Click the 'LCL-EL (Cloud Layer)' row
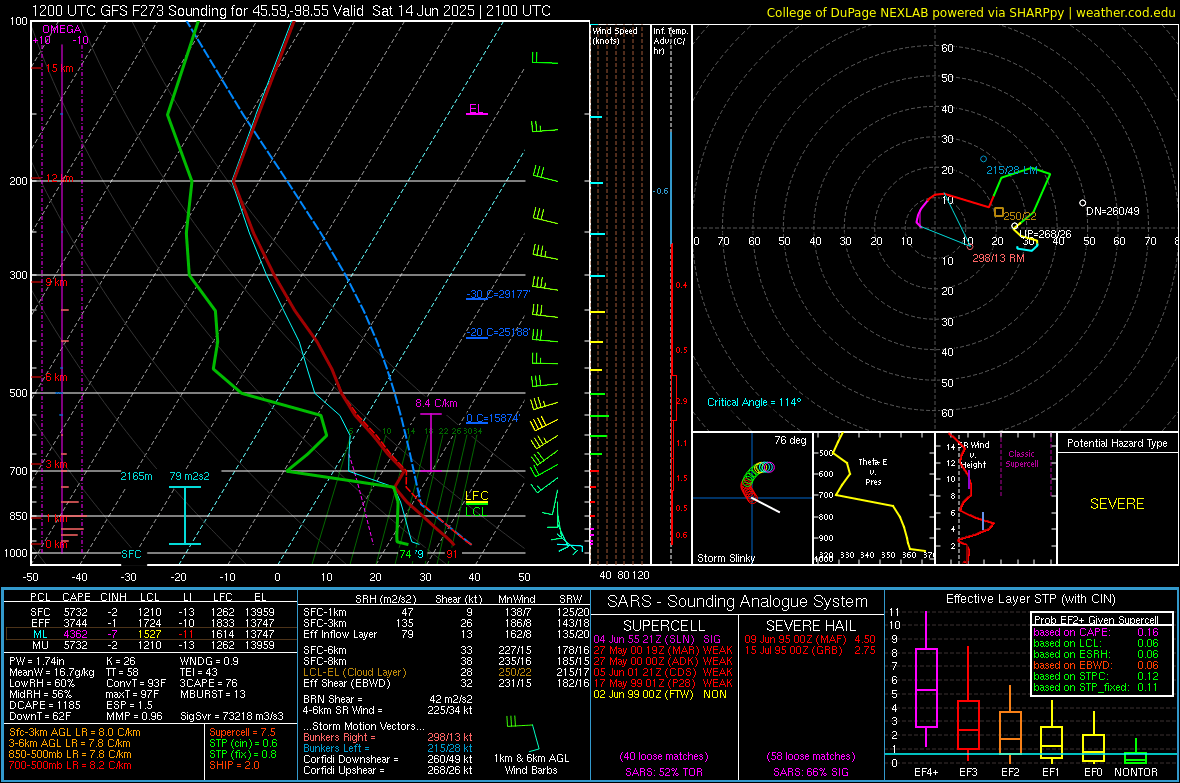 point(446,672)
